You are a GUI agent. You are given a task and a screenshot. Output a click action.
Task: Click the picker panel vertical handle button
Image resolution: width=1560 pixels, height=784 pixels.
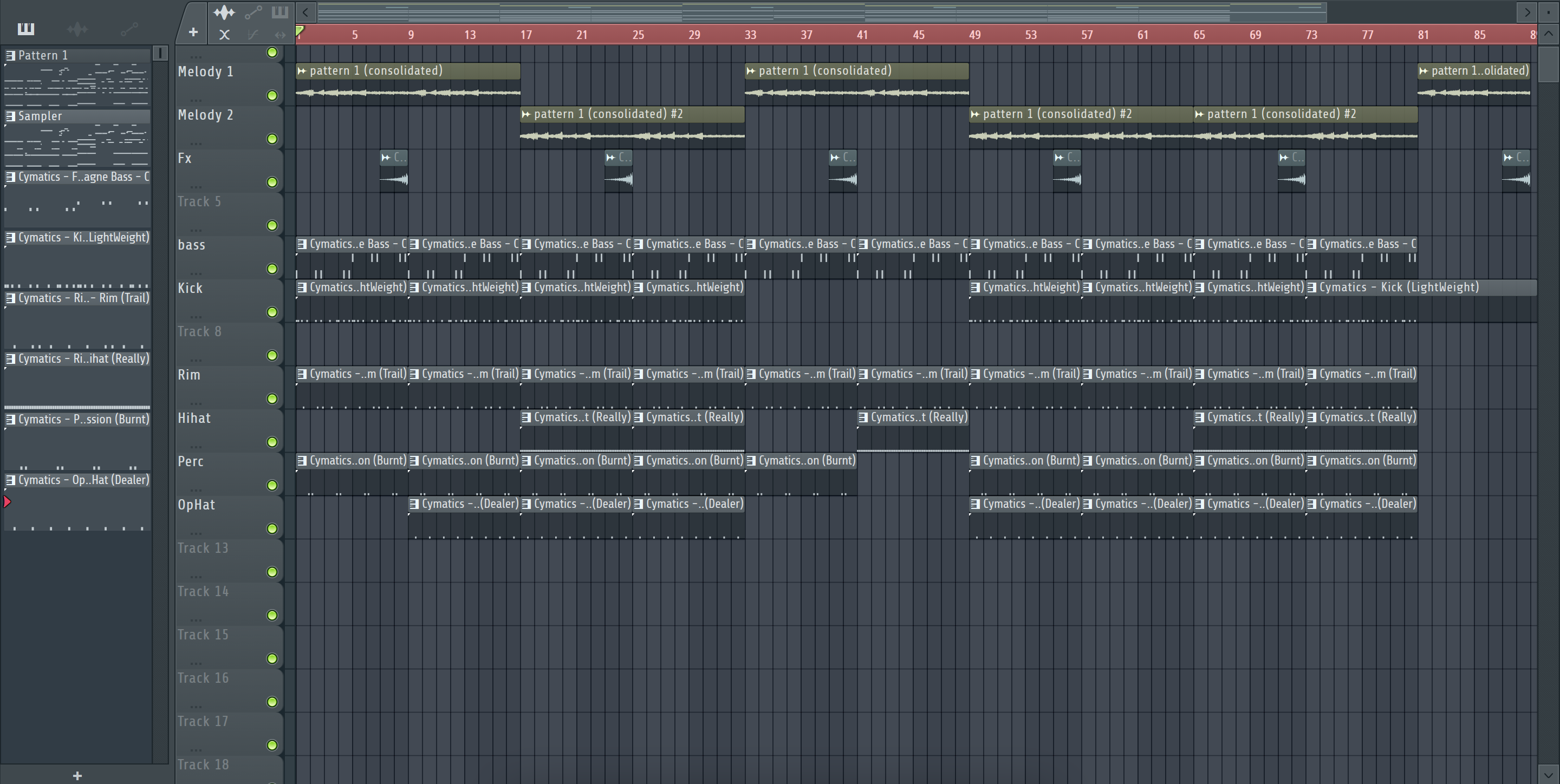tap(160, 53)
